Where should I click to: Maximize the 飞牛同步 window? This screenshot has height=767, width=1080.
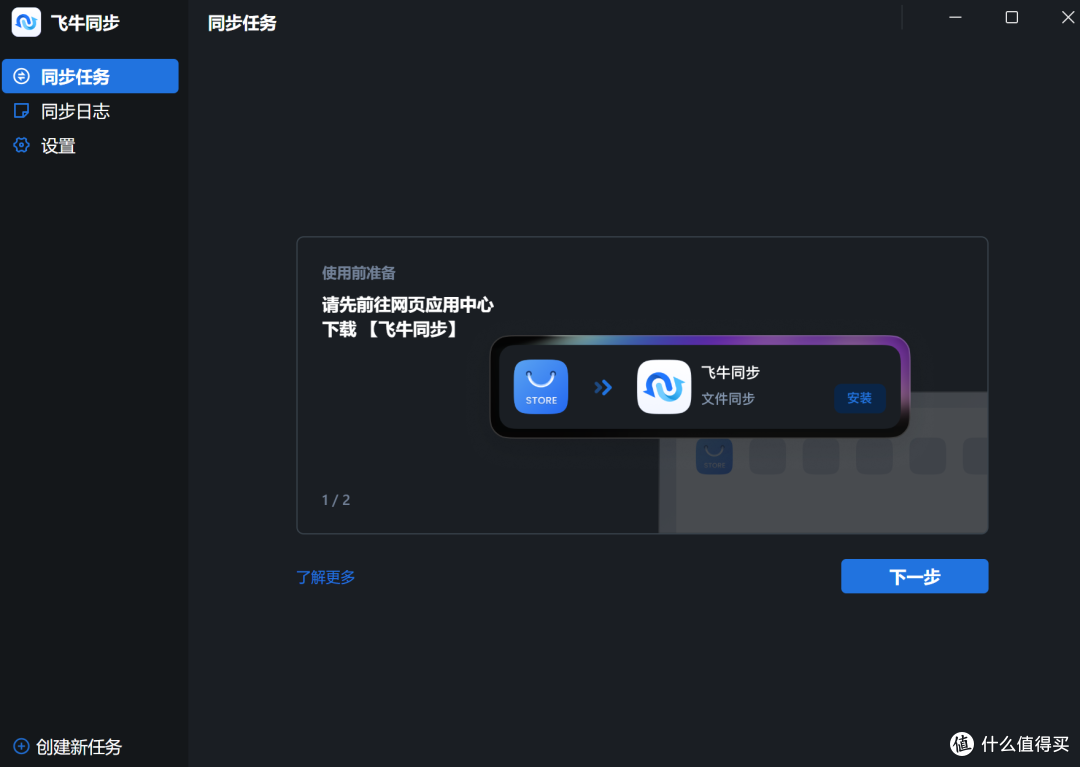tap(1011, 17)
